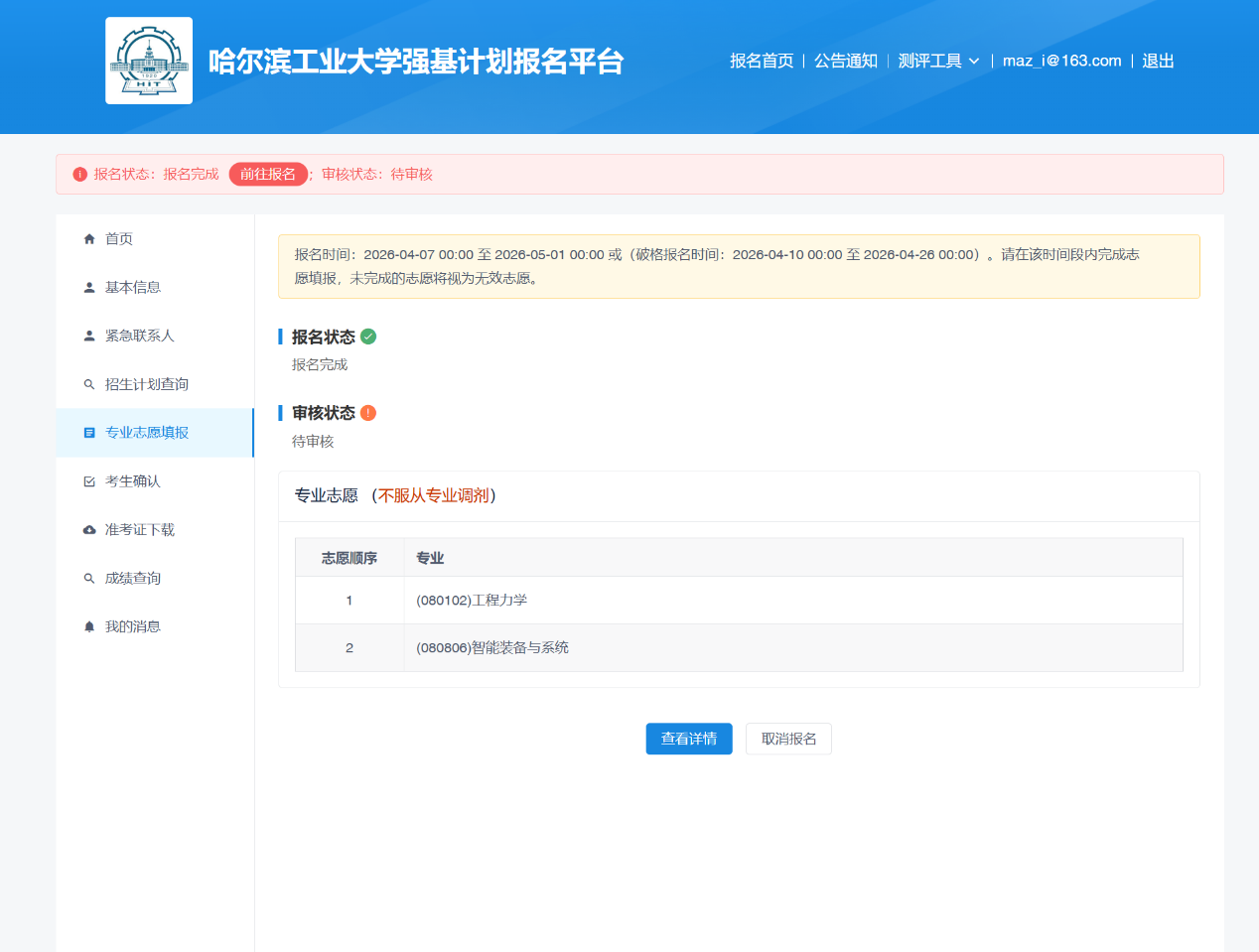Click the HIT university logo
This screenshot has width=1259, height=952.
(x=149, y=61)
